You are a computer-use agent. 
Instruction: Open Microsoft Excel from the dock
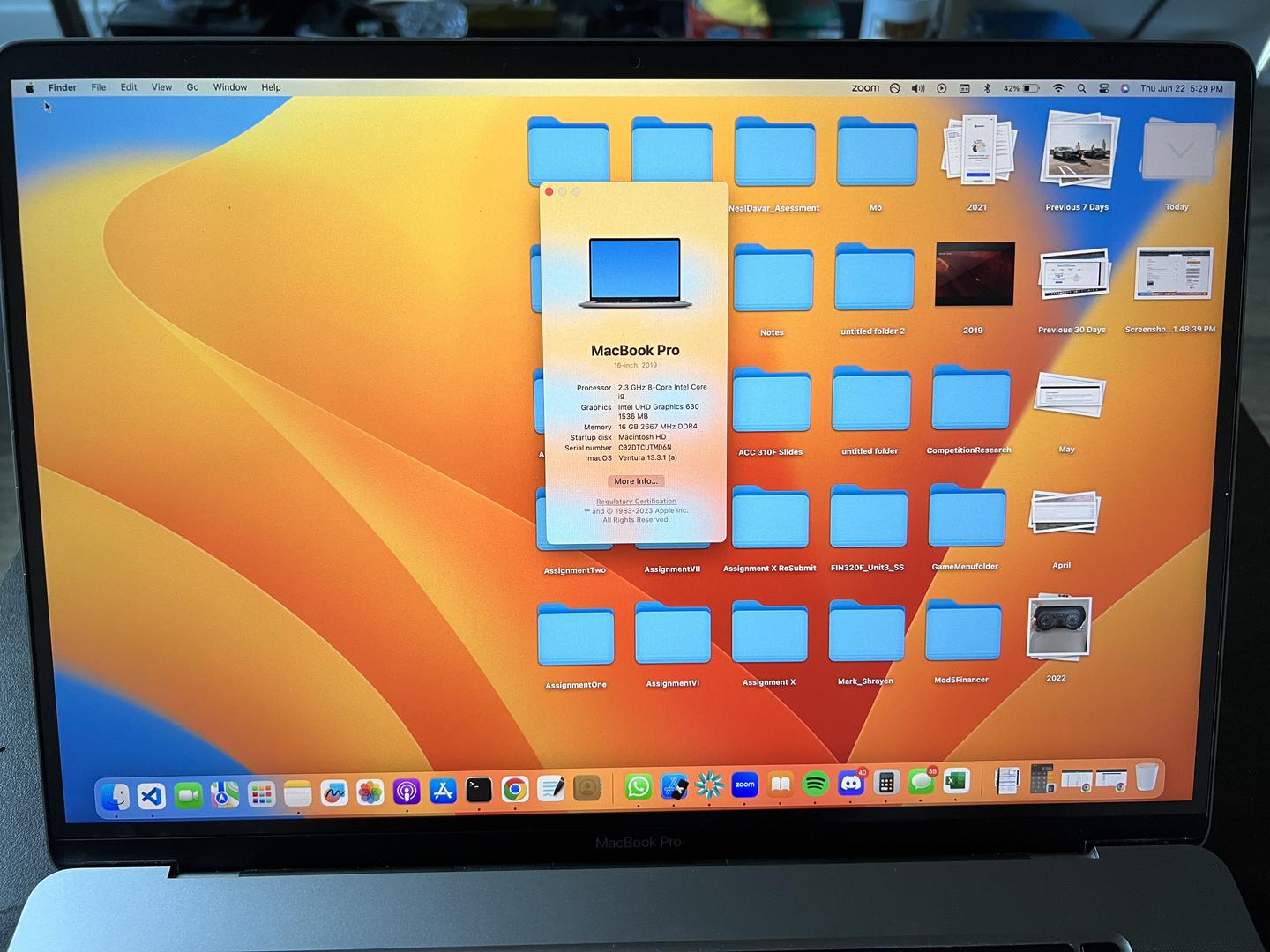pos(955,781)
